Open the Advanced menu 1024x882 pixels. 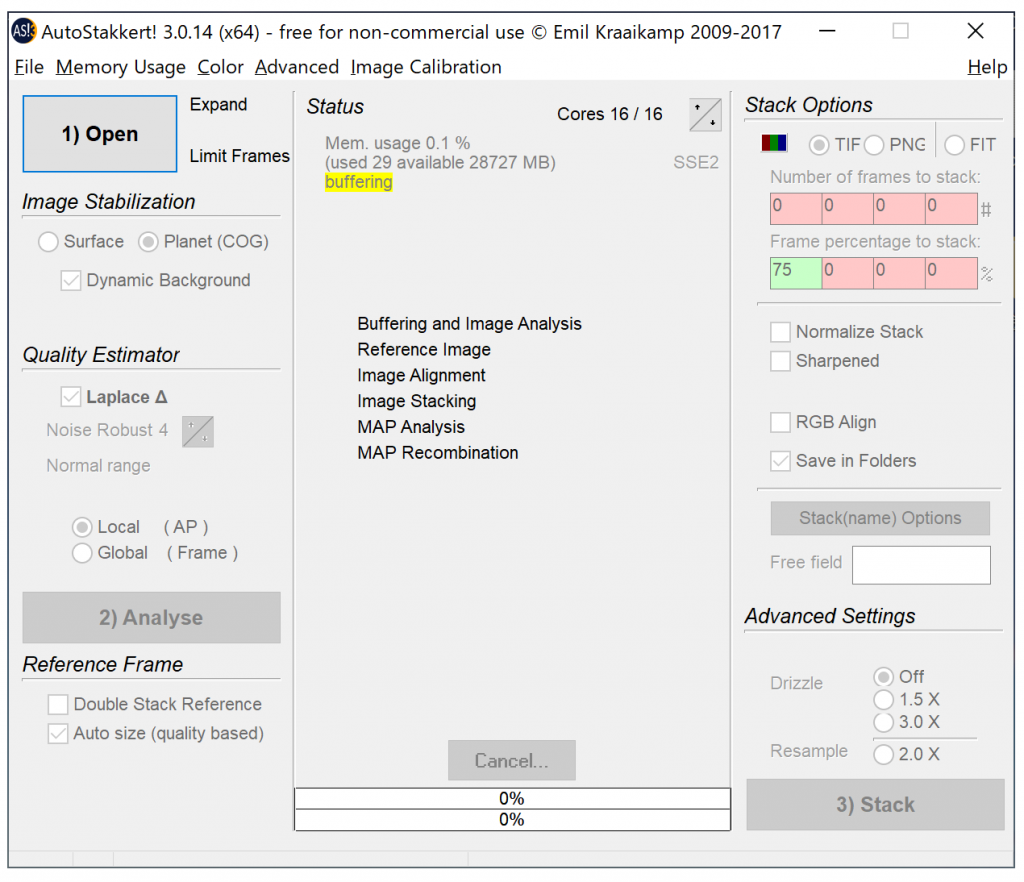(x=296, y=67)
